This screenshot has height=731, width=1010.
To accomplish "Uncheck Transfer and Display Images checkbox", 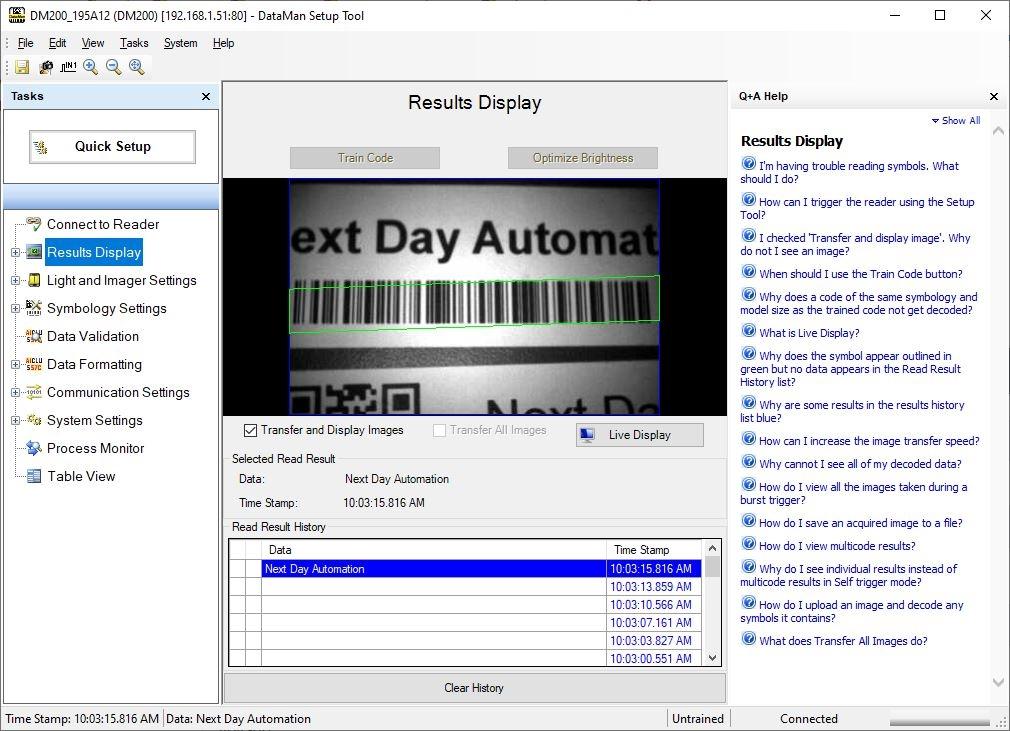I will 250,430.
